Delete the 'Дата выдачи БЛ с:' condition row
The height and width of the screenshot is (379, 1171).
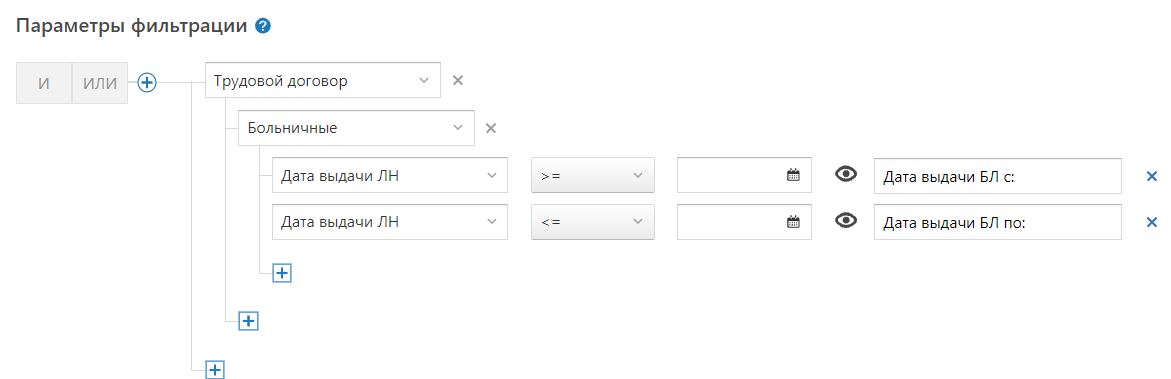tap(1152, 176)
